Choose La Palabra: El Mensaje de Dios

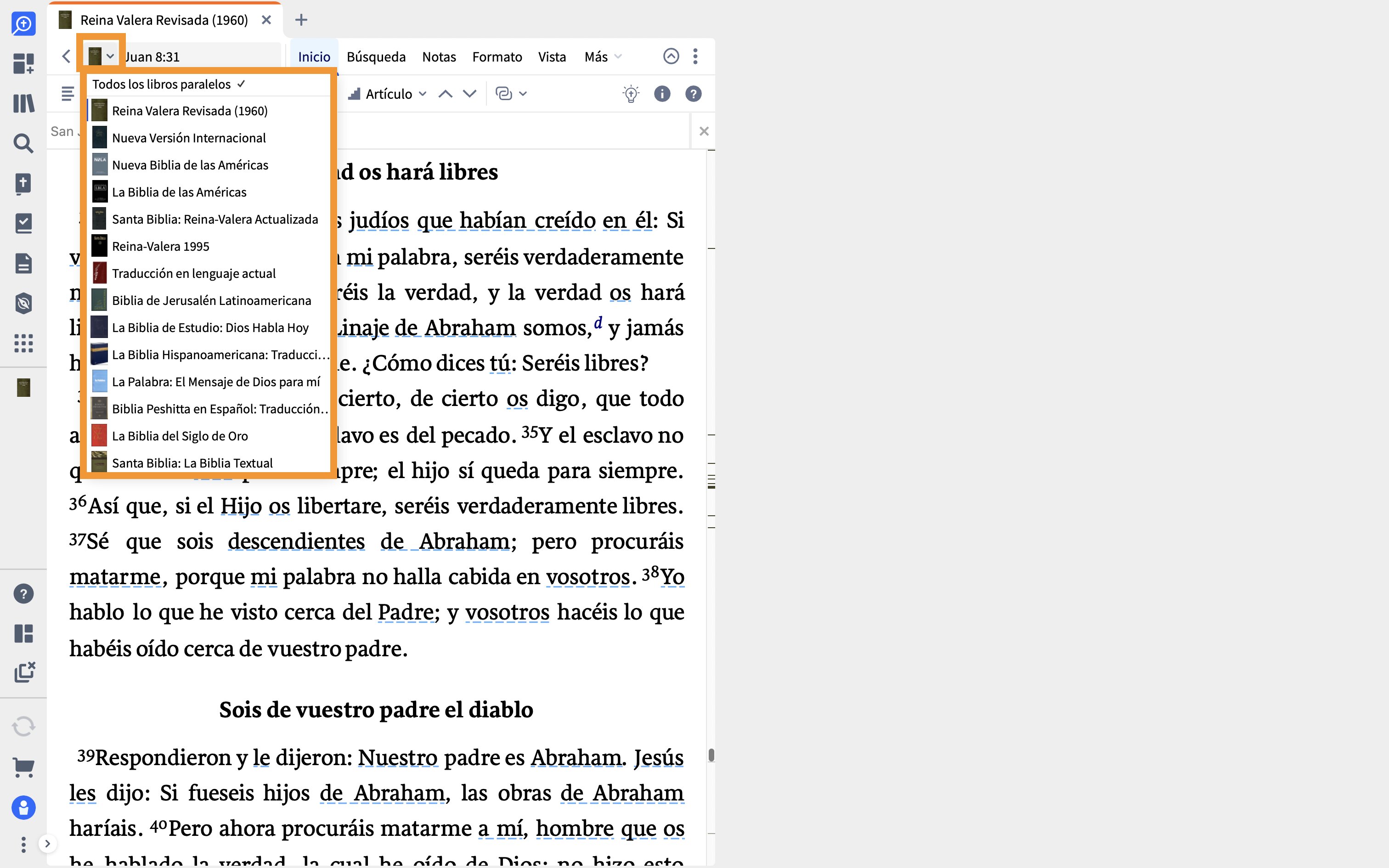pyautogui.click(x=209, y=382)
